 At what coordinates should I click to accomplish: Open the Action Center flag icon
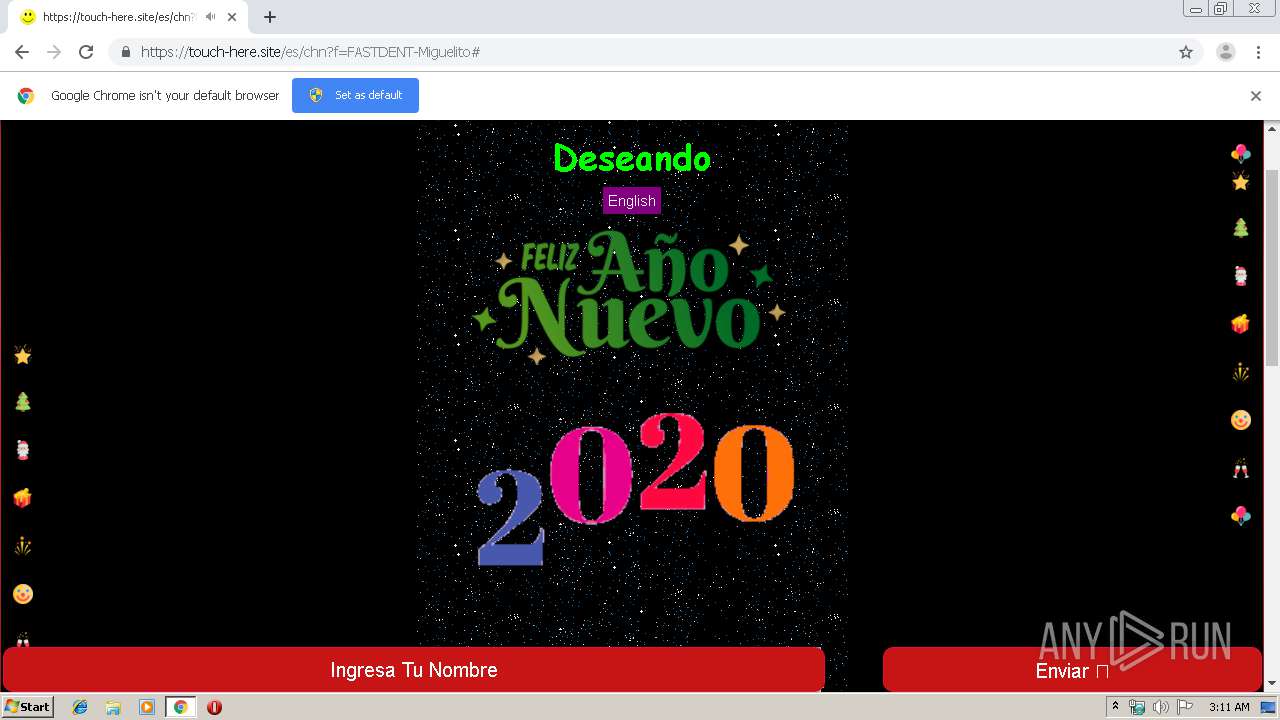1185,707
